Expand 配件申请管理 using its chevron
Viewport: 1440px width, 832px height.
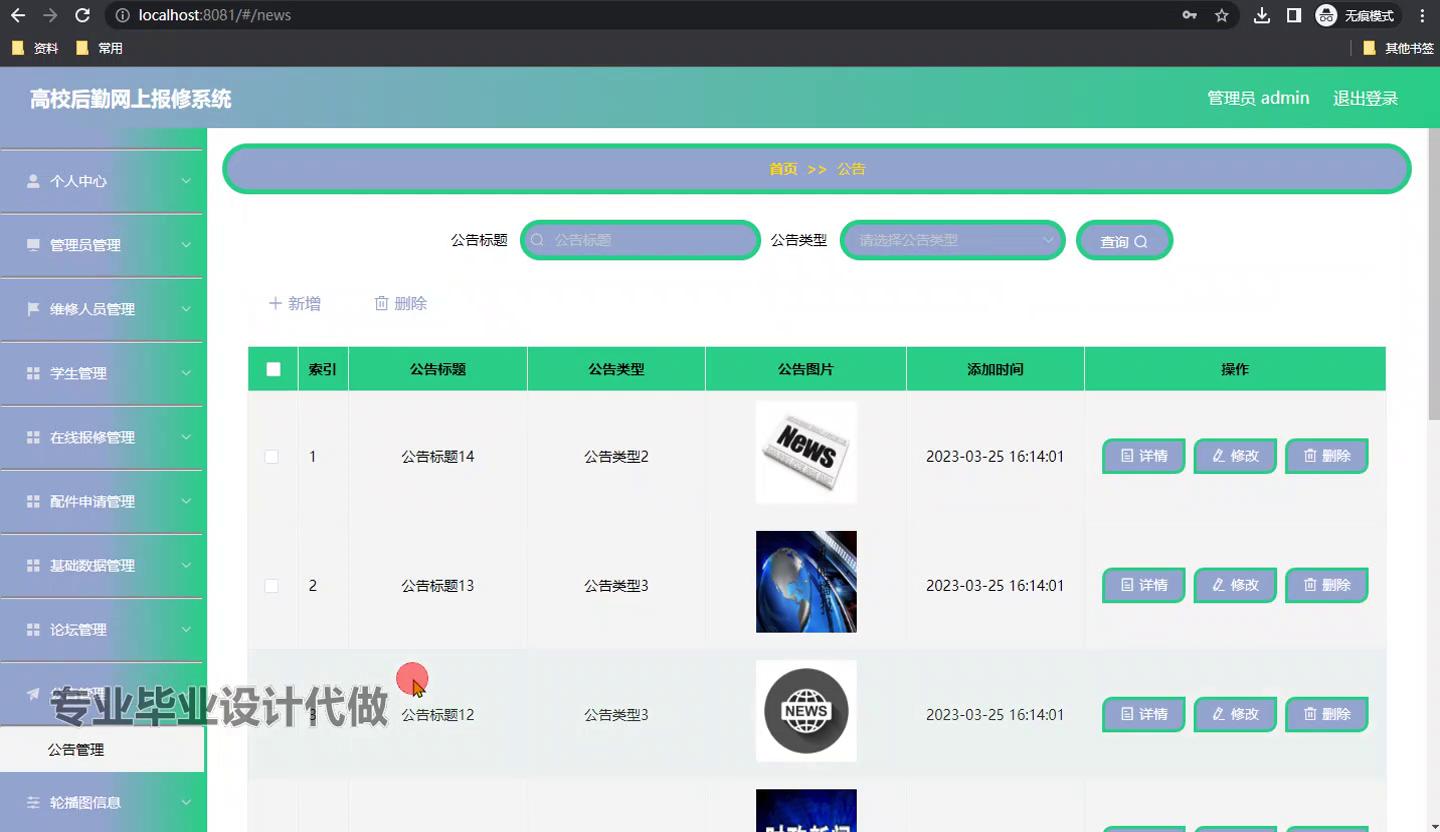point(186,501)
